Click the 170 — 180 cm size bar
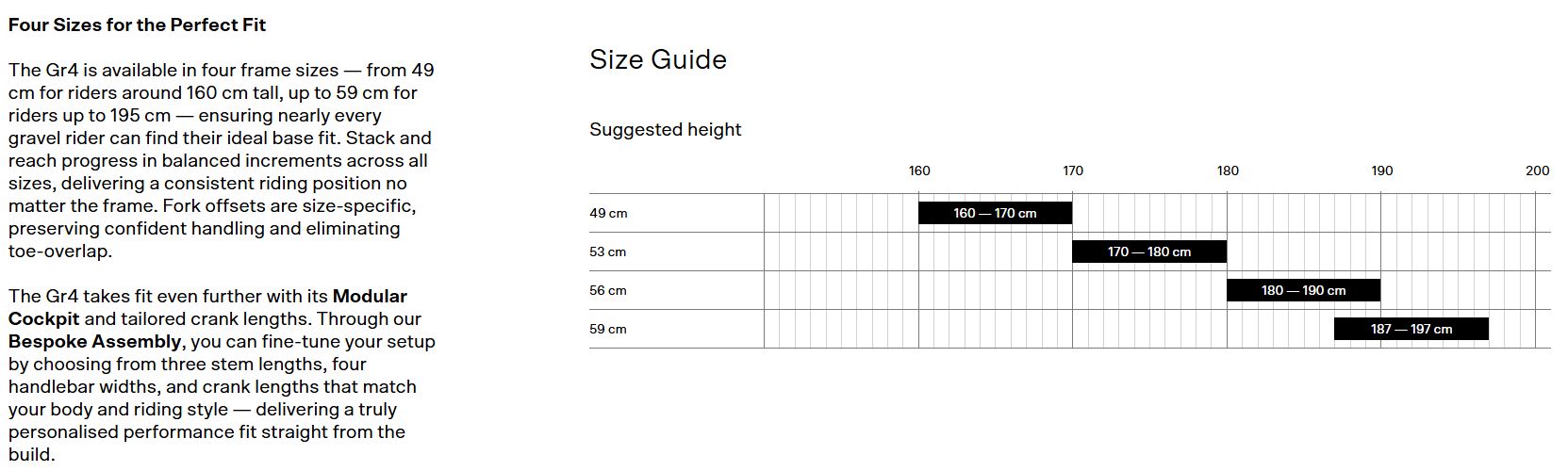 pos(1148,252)
